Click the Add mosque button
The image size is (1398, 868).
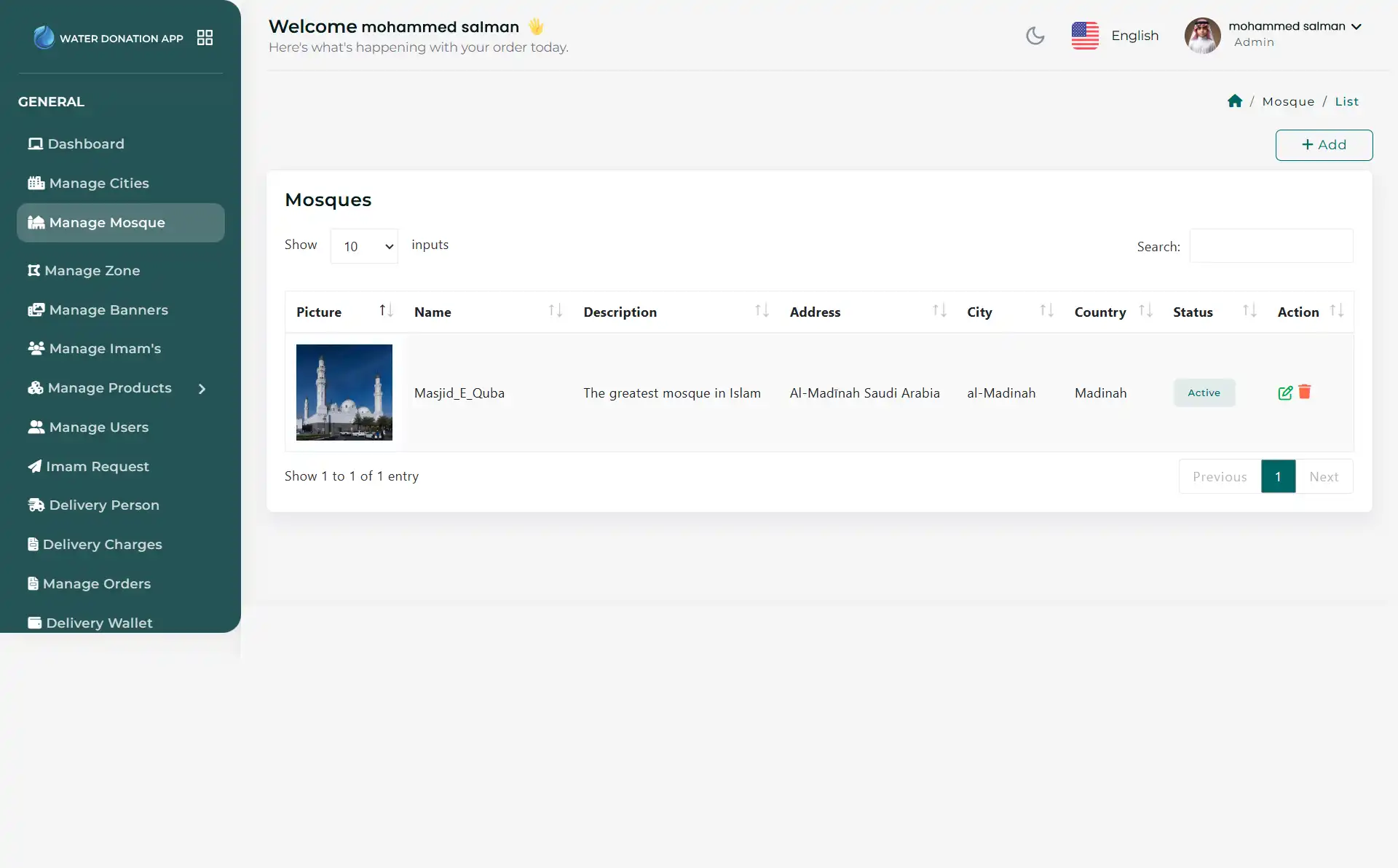1324,144
